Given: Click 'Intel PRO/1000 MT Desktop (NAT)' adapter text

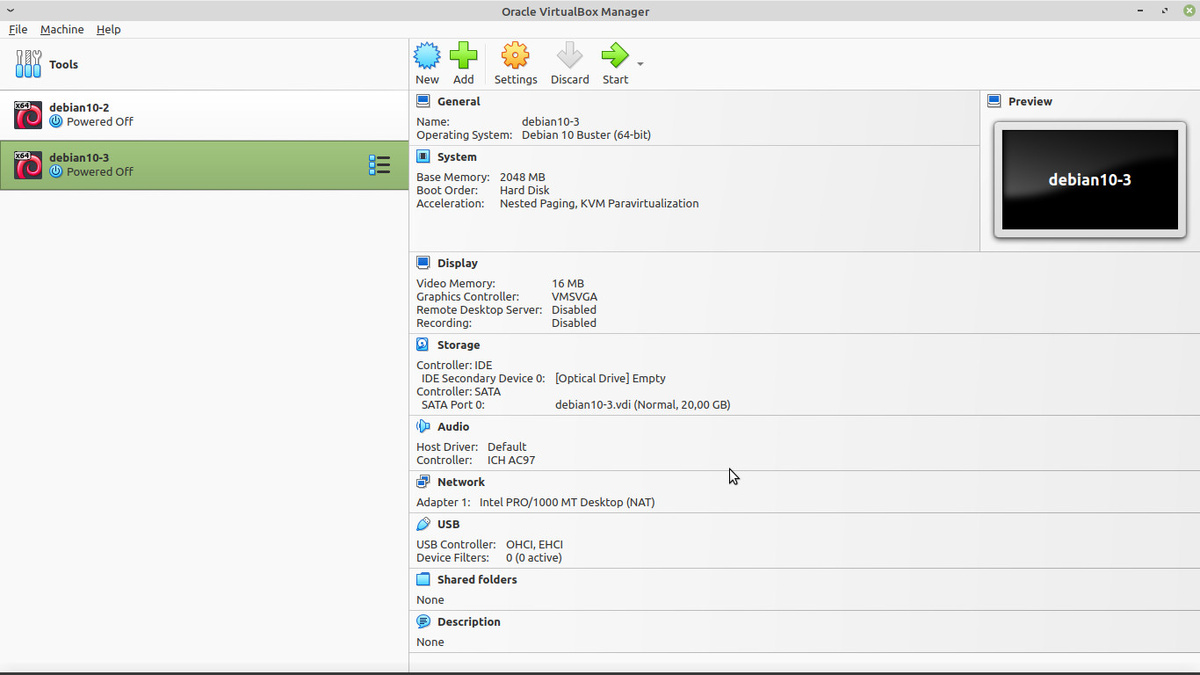Looking at the screenshot, I should pos(567,503).
